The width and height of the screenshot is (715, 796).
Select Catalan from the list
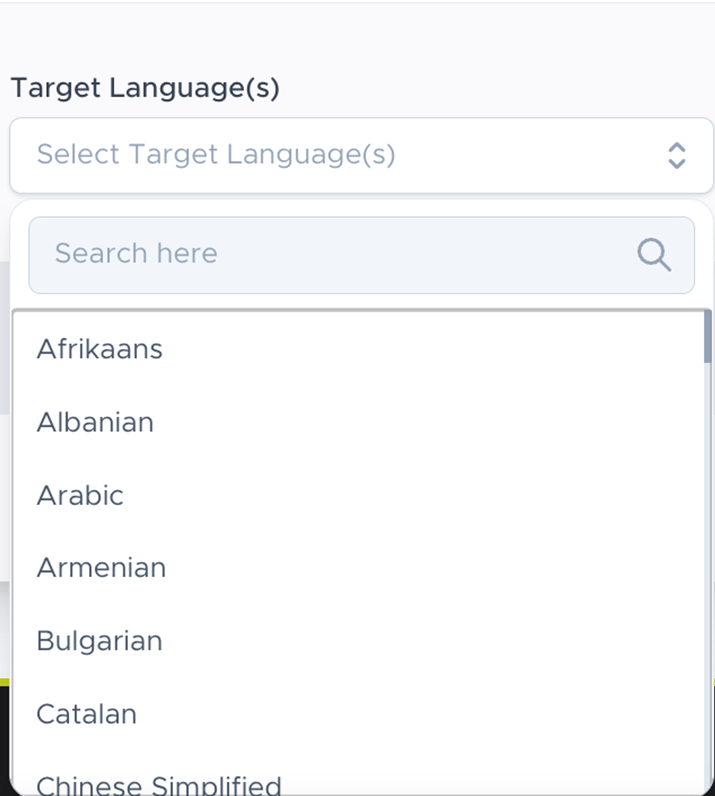(x=86, y=714)
